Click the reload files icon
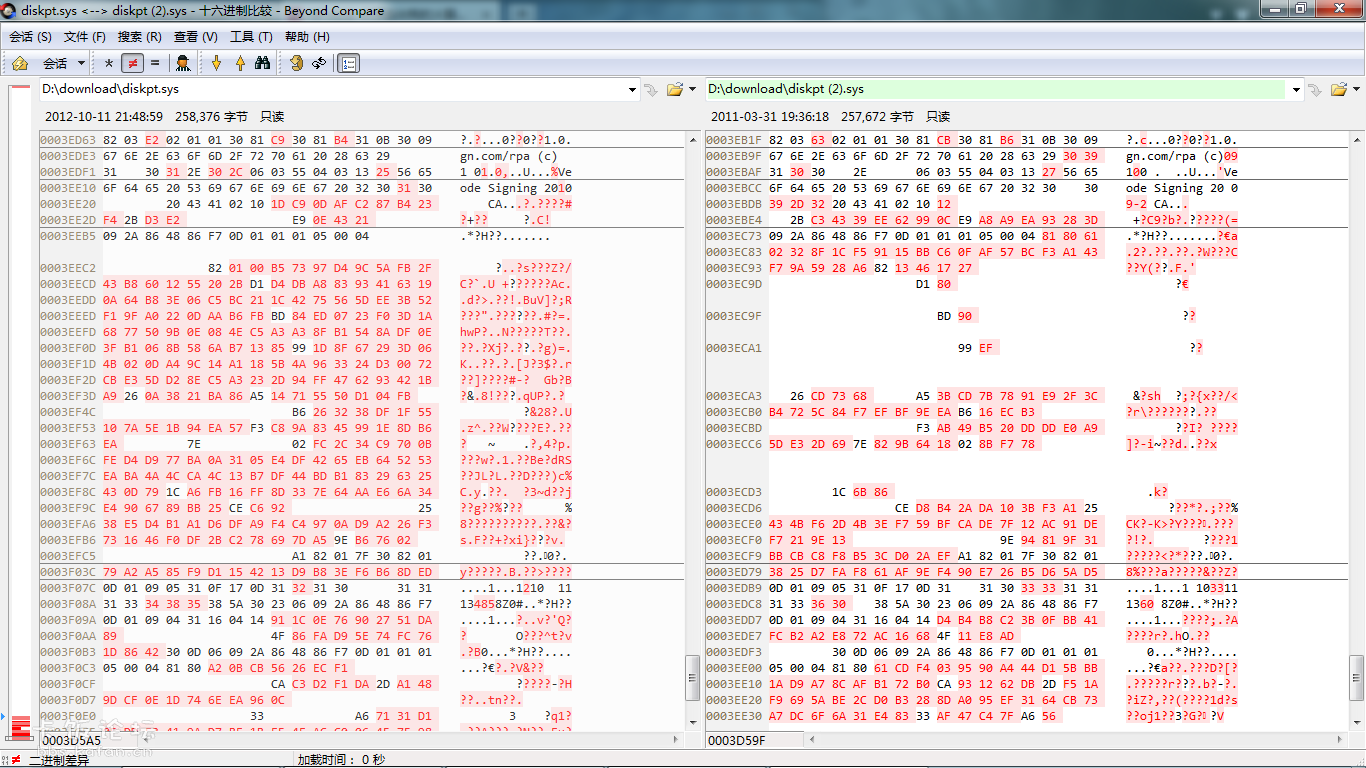The width and height of the screenshot is (1366, 768). point(319,63)
